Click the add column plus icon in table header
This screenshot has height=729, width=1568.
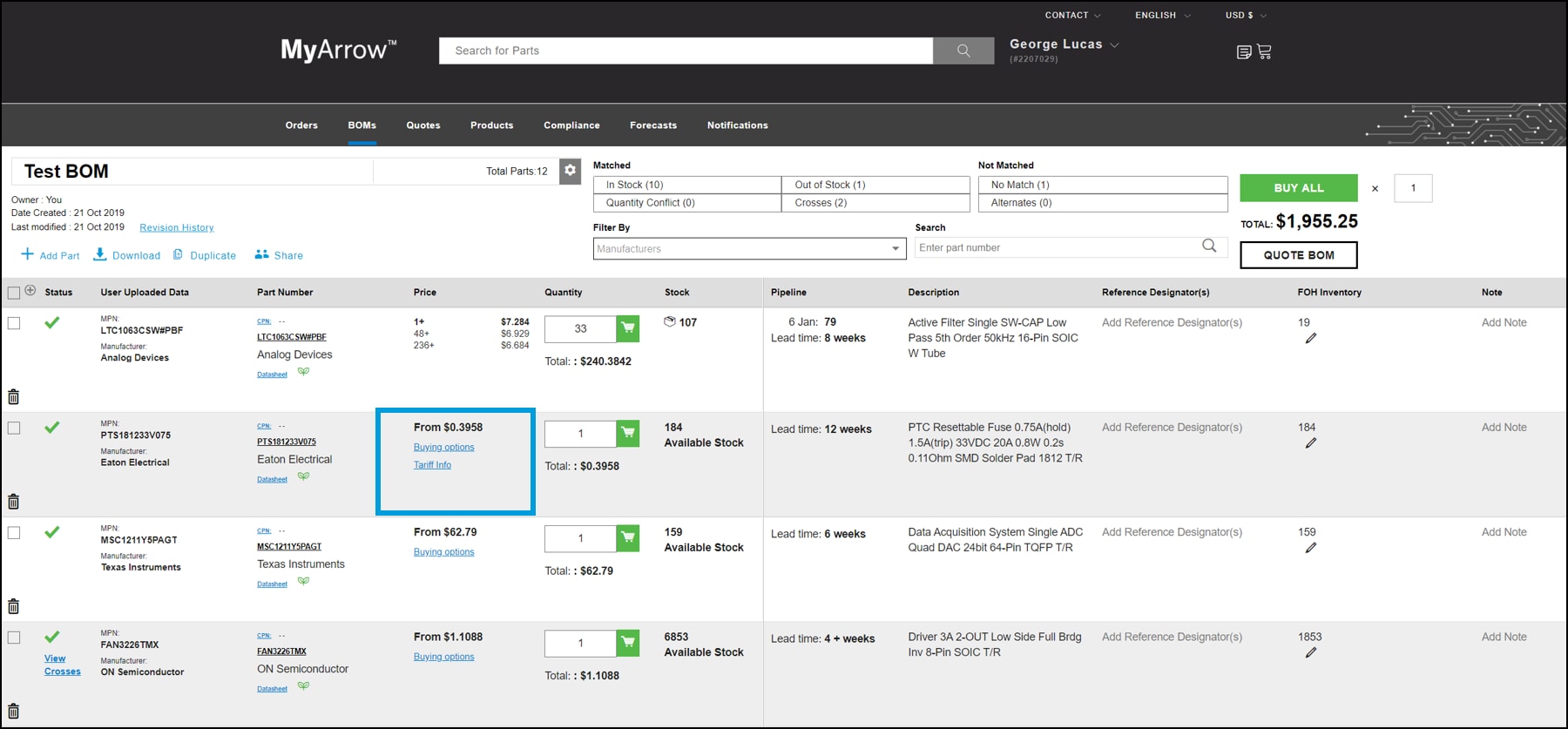30,291
